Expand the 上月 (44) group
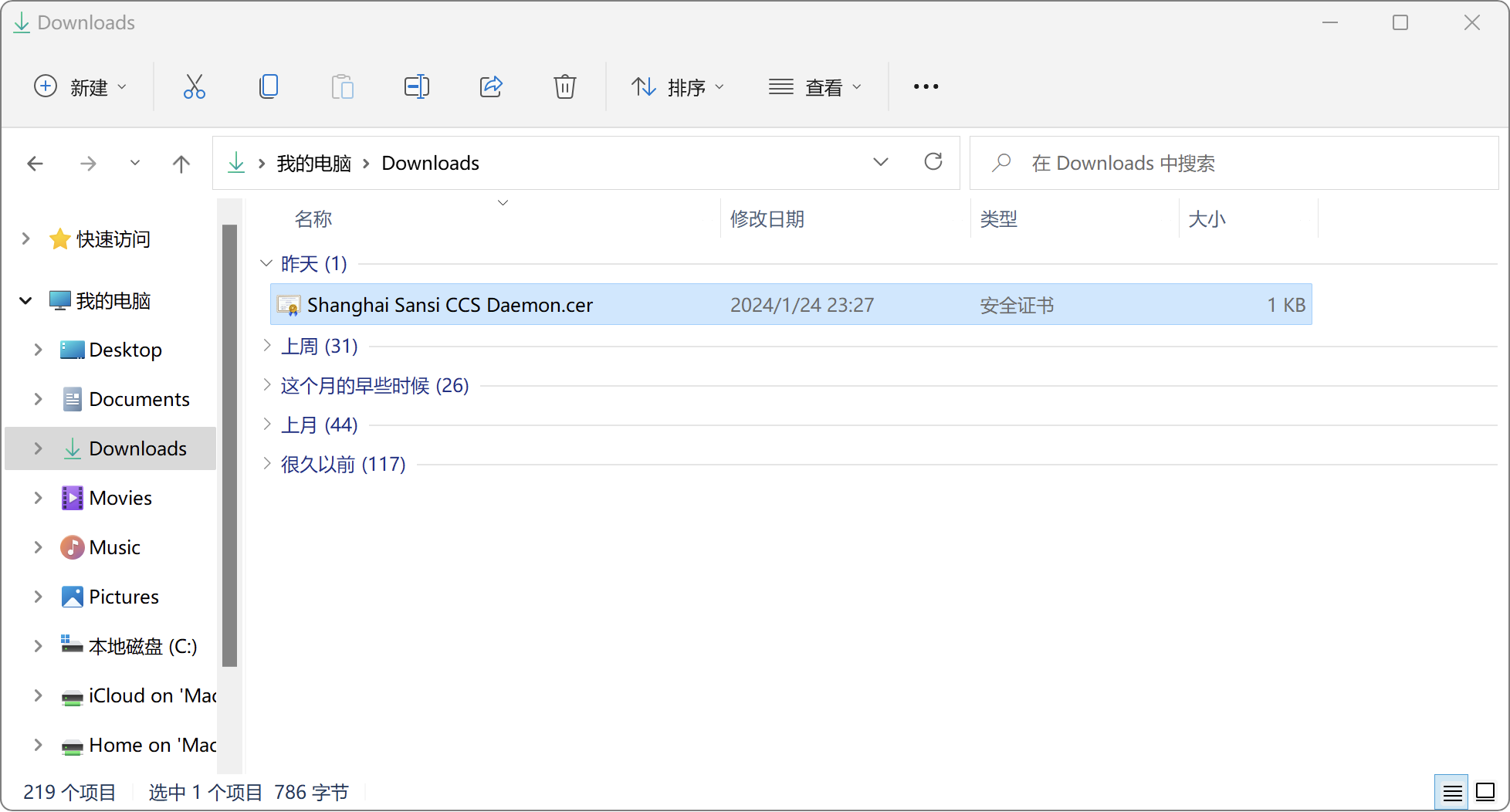 click(266, 424)
